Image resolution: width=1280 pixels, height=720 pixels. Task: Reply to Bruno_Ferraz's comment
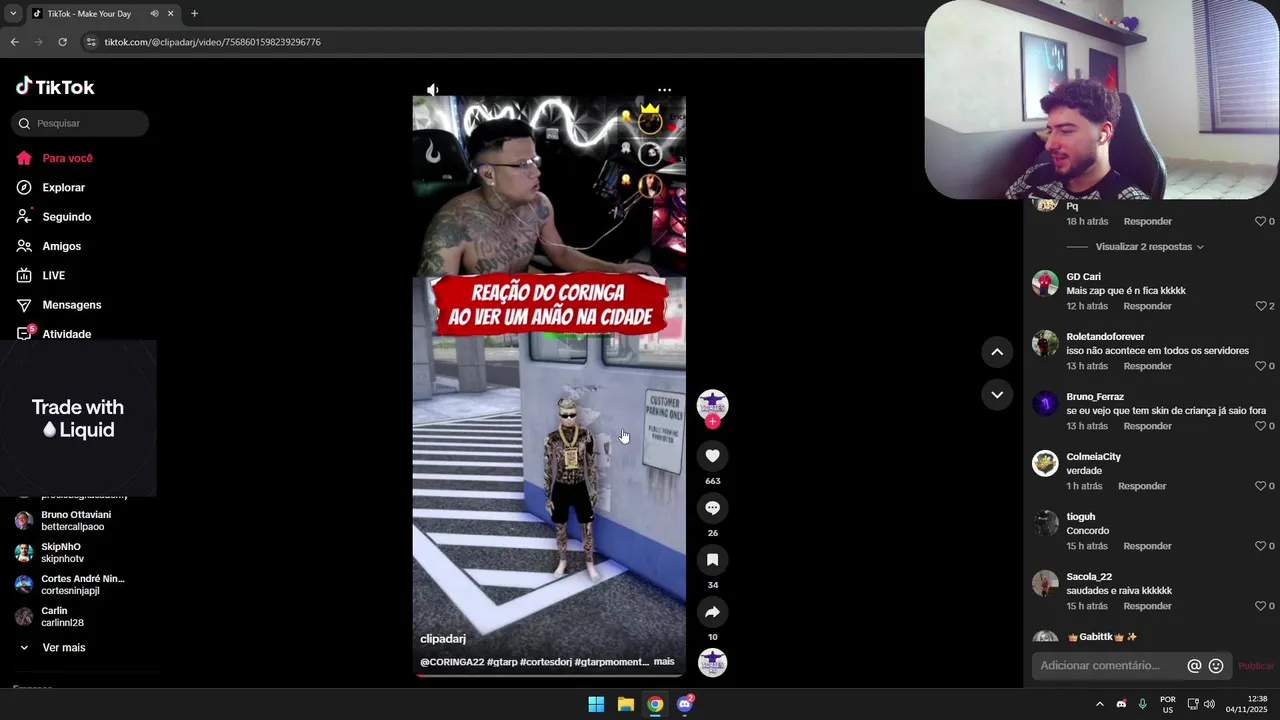click(x=1147, y=426)
